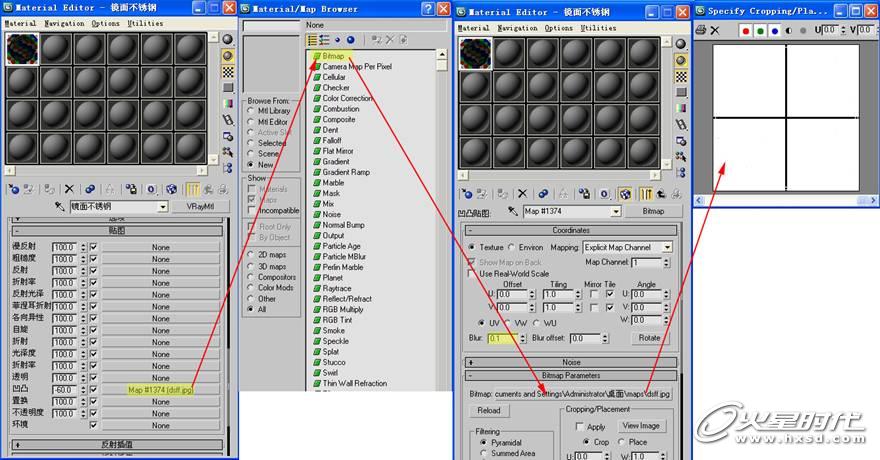Click printer icon in Specify Cropping window
Image resolution: width=880 pixels, height=460 pixels.
pyautogui.click(x=701, y=30)
